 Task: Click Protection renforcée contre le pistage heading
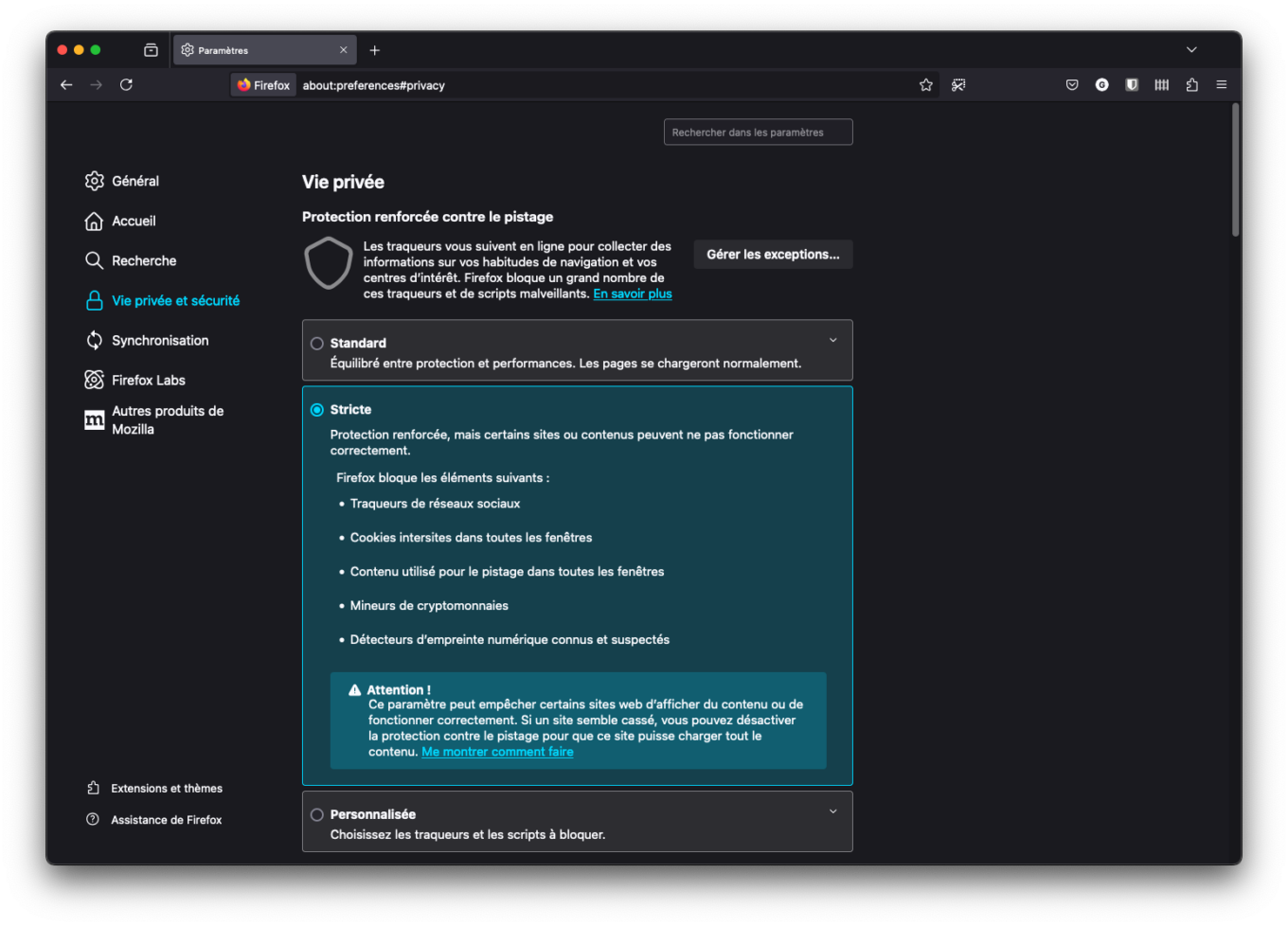point(427,217)
